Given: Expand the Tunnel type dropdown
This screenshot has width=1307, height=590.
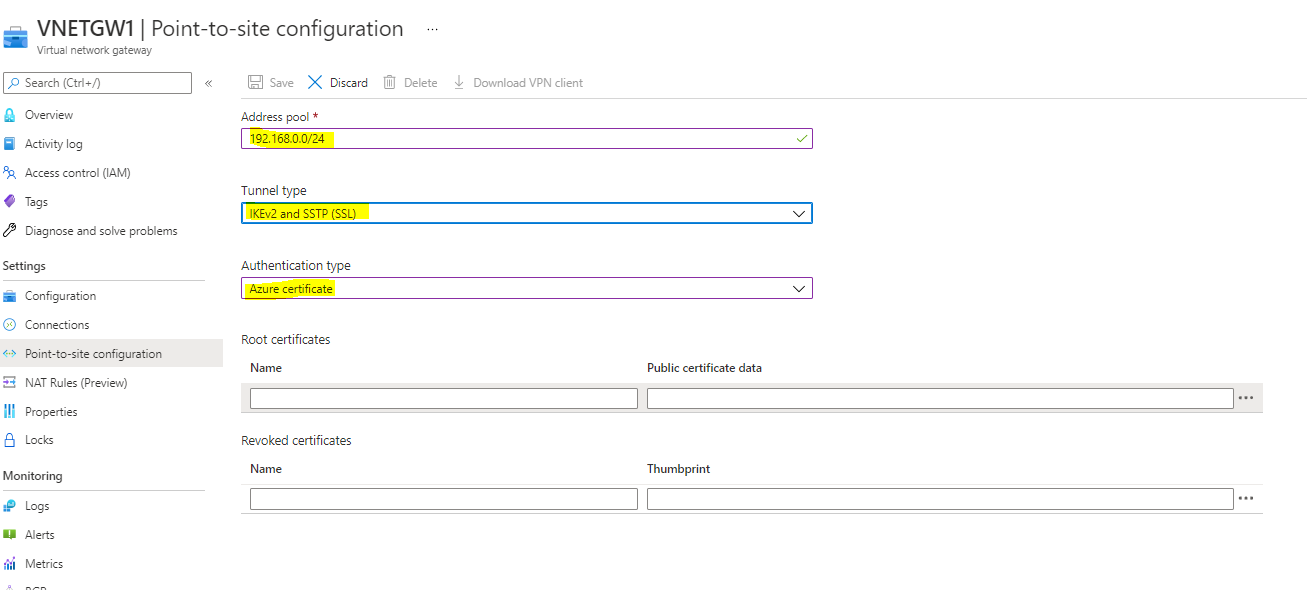Looking at the screenshot, I should click(798, 213).
